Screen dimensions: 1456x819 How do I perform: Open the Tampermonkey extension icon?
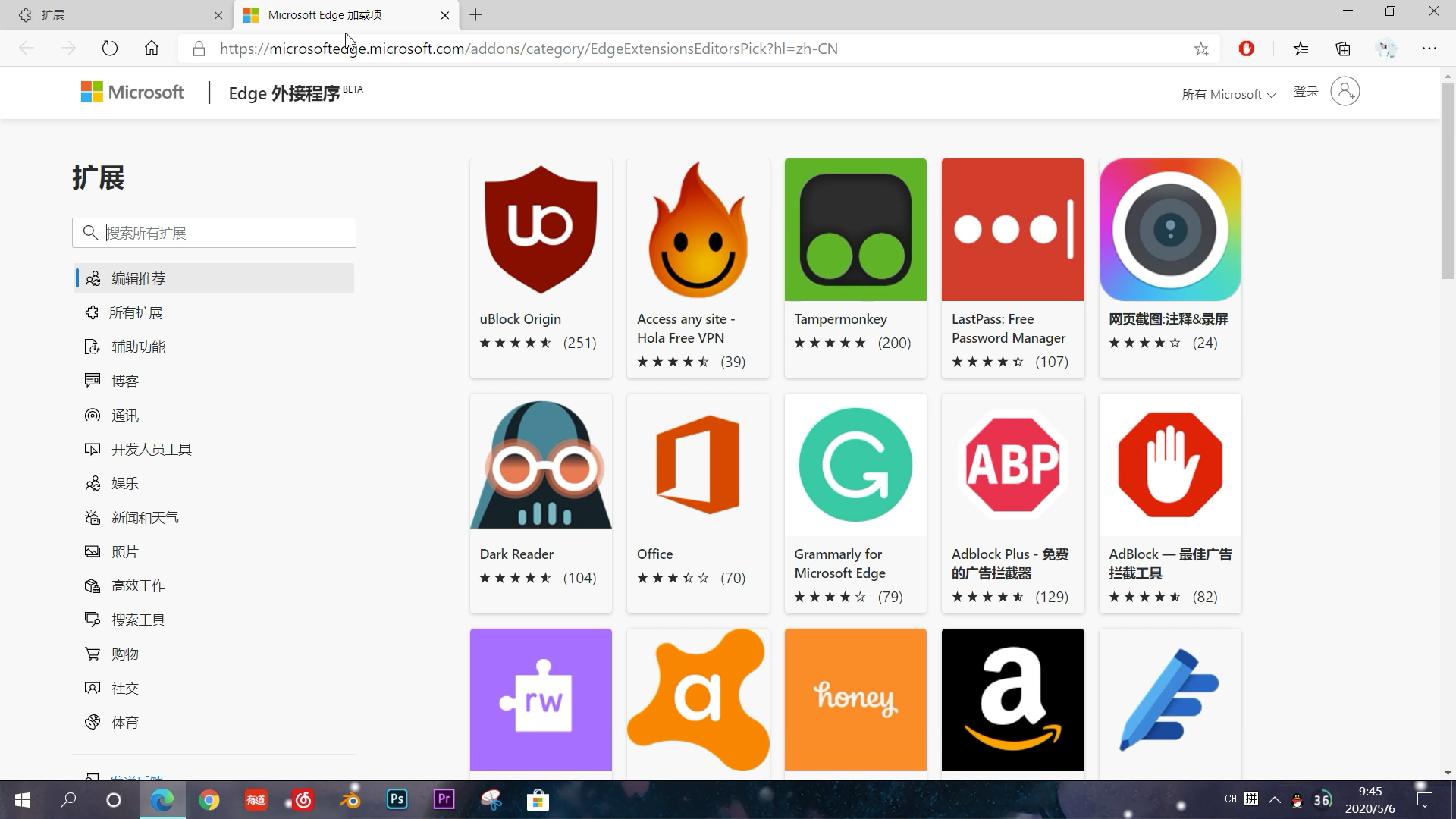pyautogui.click(x=855, y=230)
